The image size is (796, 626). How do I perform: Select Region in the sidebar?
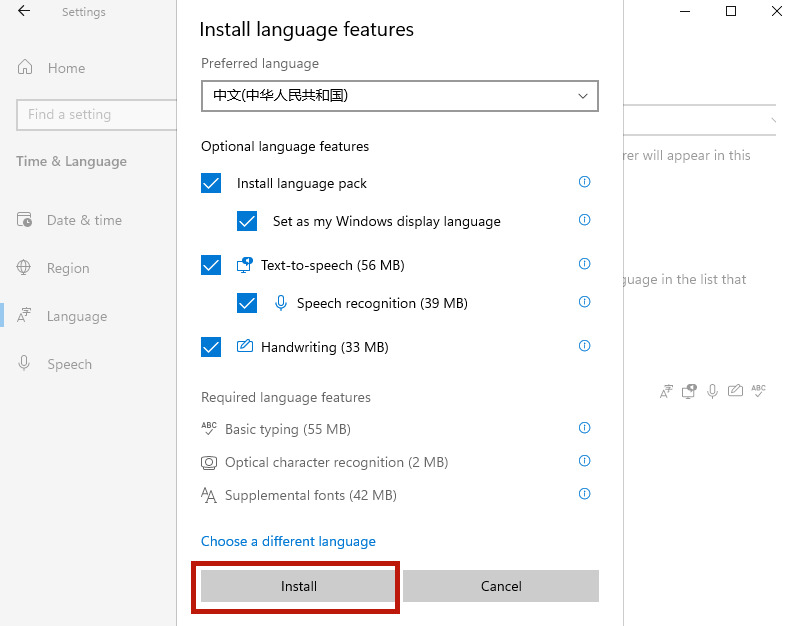tap(67, 268)
